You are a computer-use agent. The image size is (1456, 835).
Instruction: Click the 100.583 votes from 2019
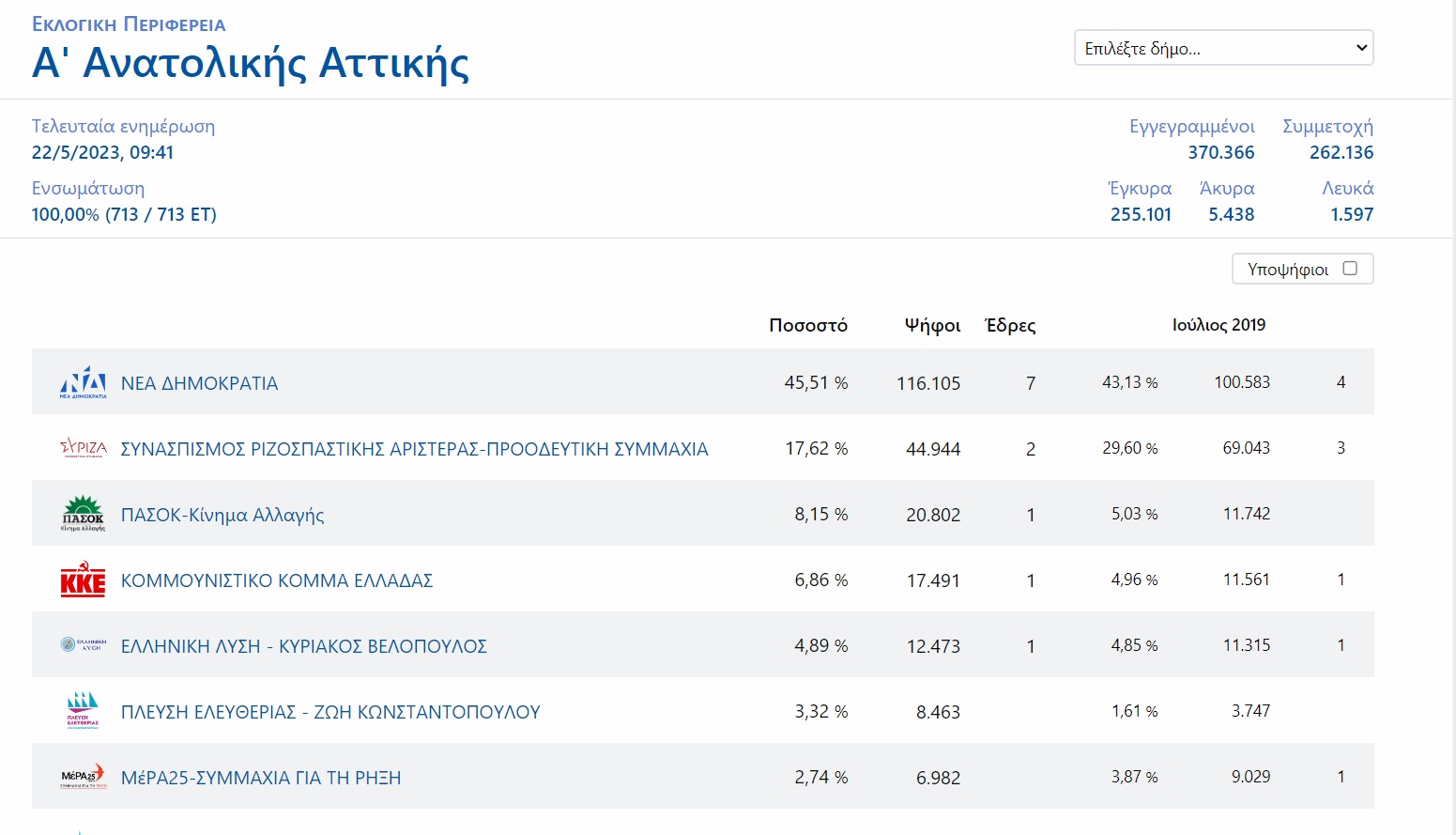[x=1242, y=382]
